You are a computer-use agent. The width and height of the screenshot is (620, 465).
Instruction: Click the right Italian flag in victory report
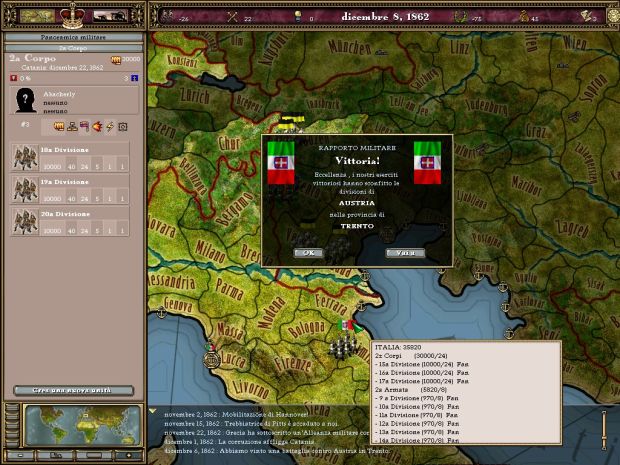click(427, 163)
